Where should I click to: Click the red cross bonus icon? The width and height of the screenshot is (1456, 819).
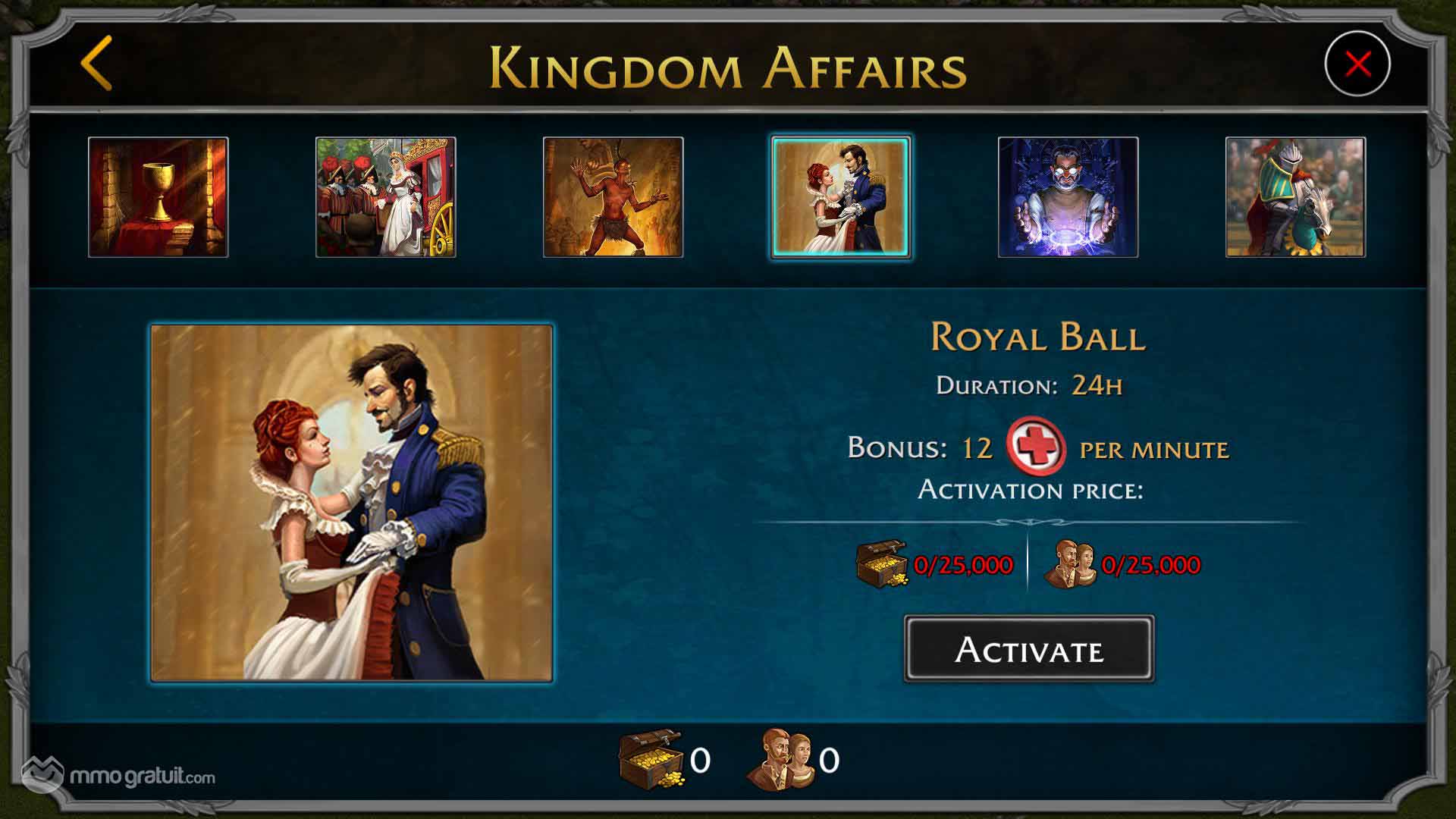tap(1036, 447)
